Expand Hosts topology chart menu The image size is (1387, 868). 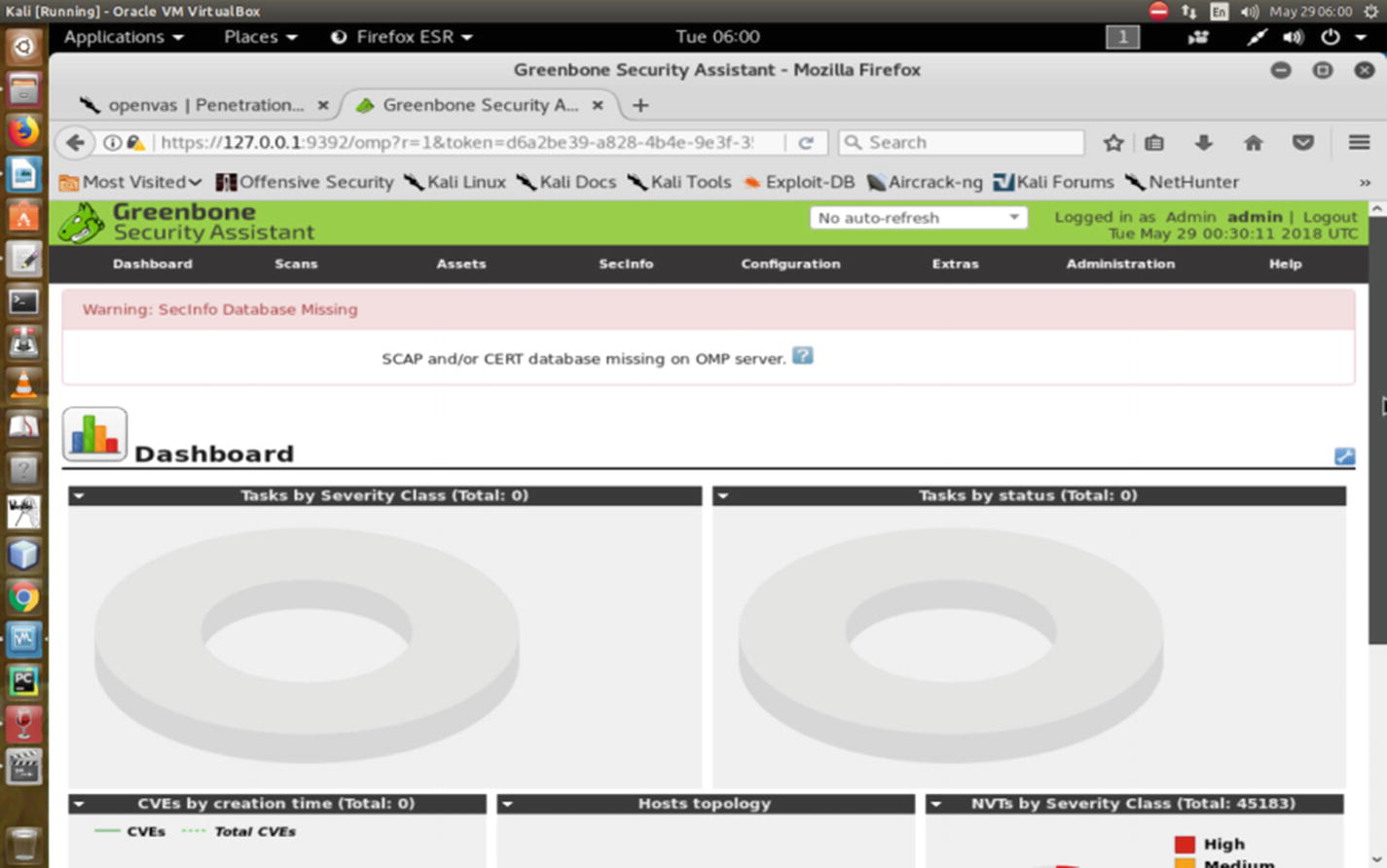[x=507, y=804]
